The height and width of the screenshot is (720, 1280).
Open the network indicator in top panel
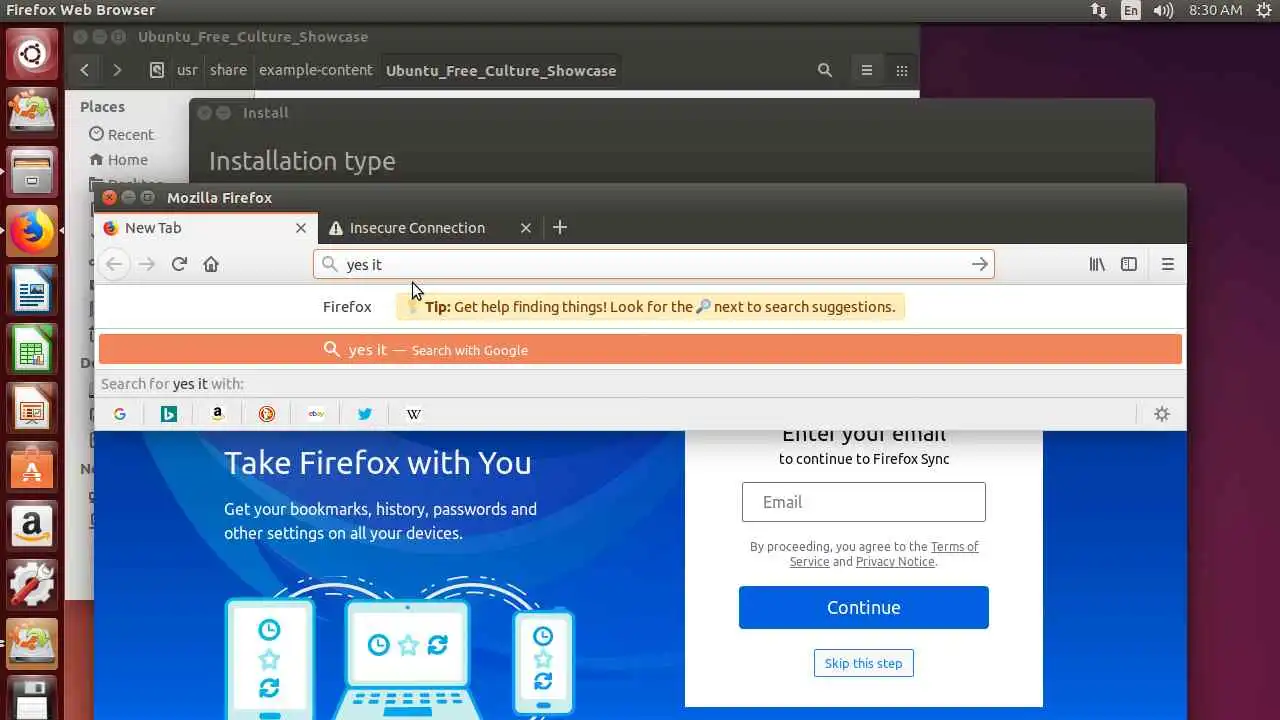point(1099,10)
